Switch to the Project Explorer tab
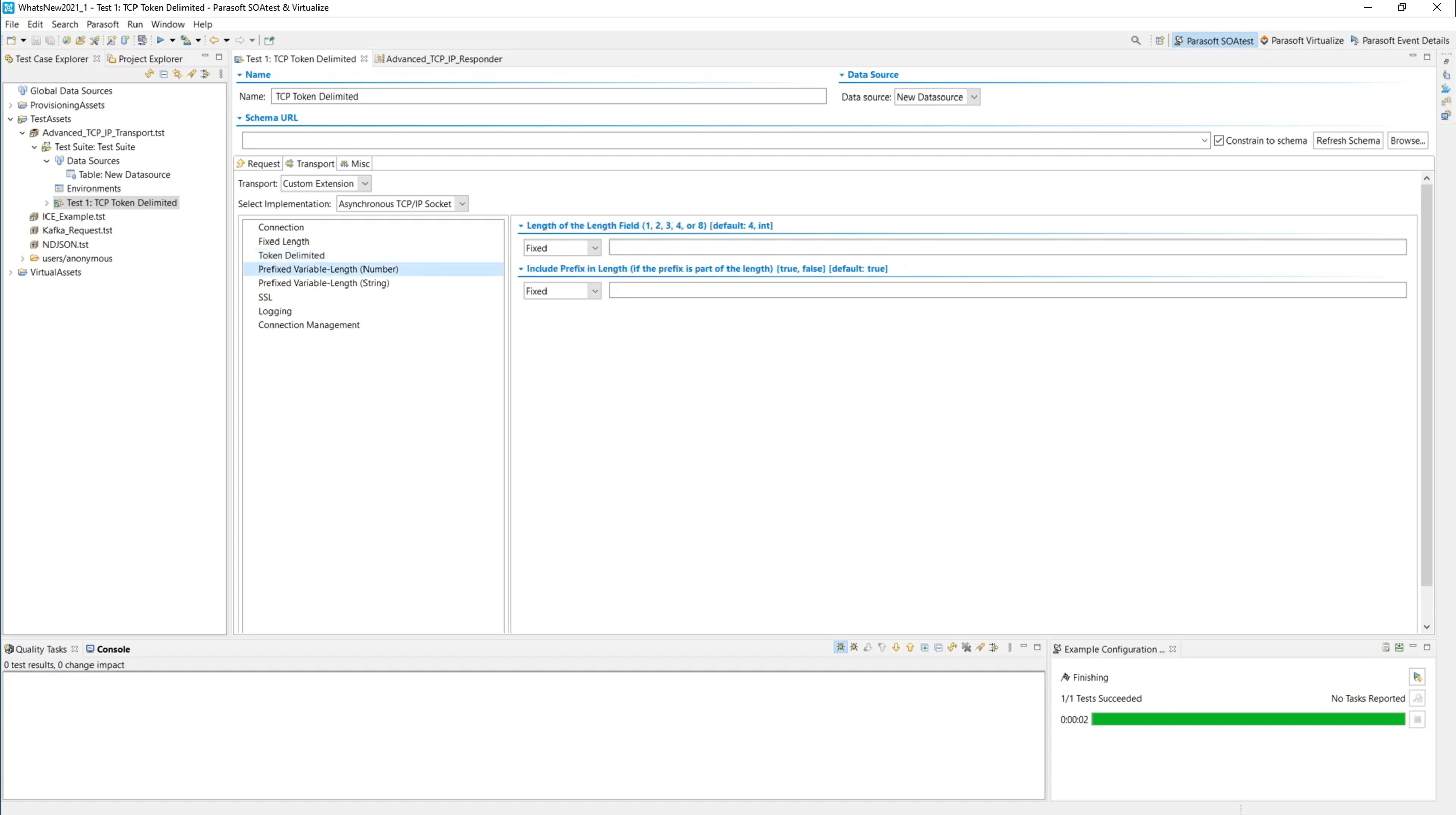The image size is (1456, 815). [x=145, y=59]
